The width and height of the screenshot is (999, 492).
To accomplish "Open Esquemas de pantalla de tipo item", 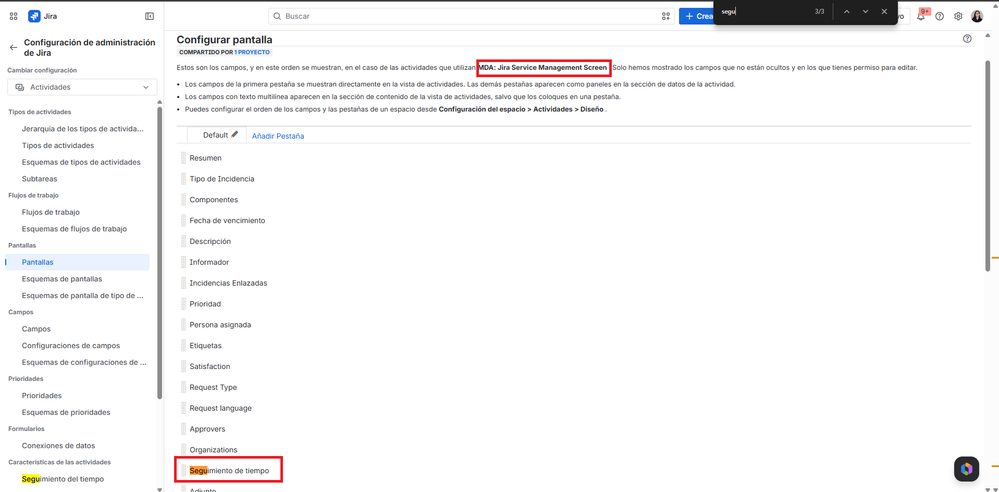I will click(x=82, y=295).
